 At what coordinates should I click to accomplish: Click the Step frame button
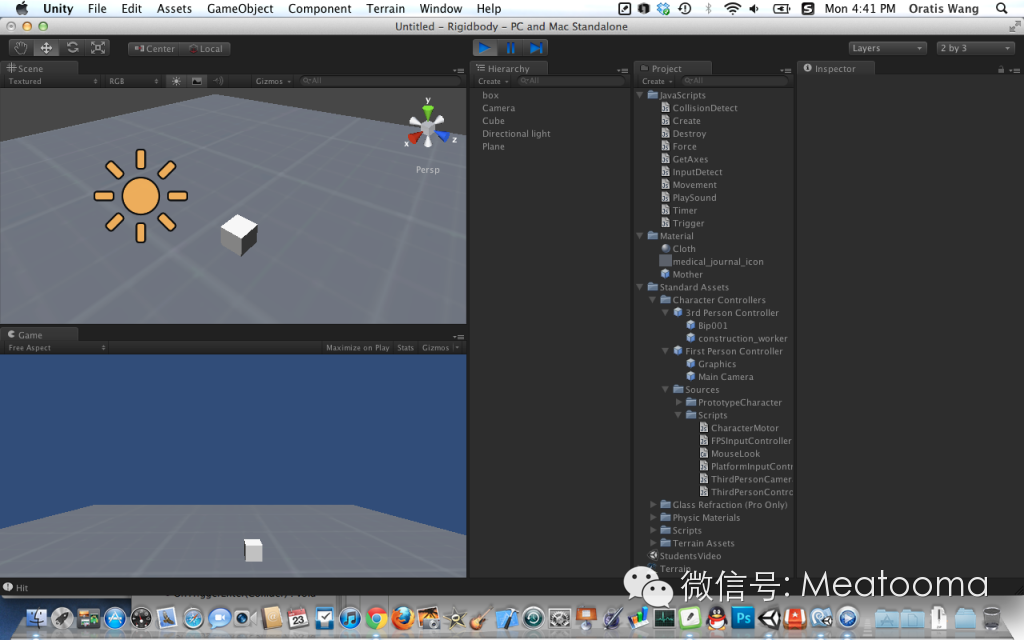(x=536, y=48)
